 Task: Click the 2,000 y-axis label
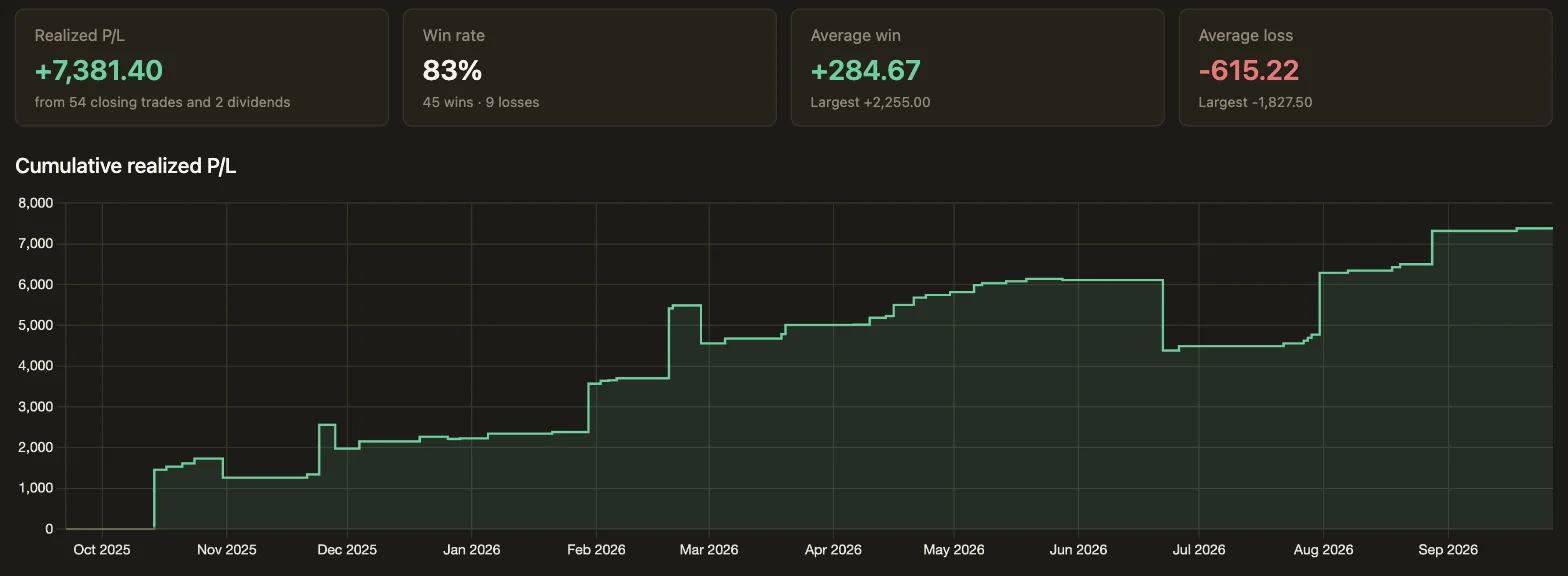(x=35, y=447)
